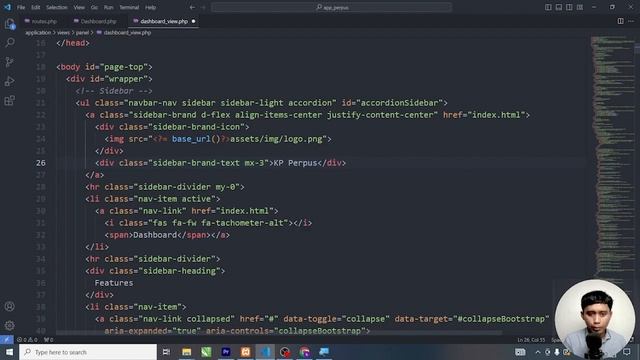Image resolution: width=640 pixels, height=360 pixels.
Task: Select the dashboard_view.php tab
Action: click(x=164, y=21)
